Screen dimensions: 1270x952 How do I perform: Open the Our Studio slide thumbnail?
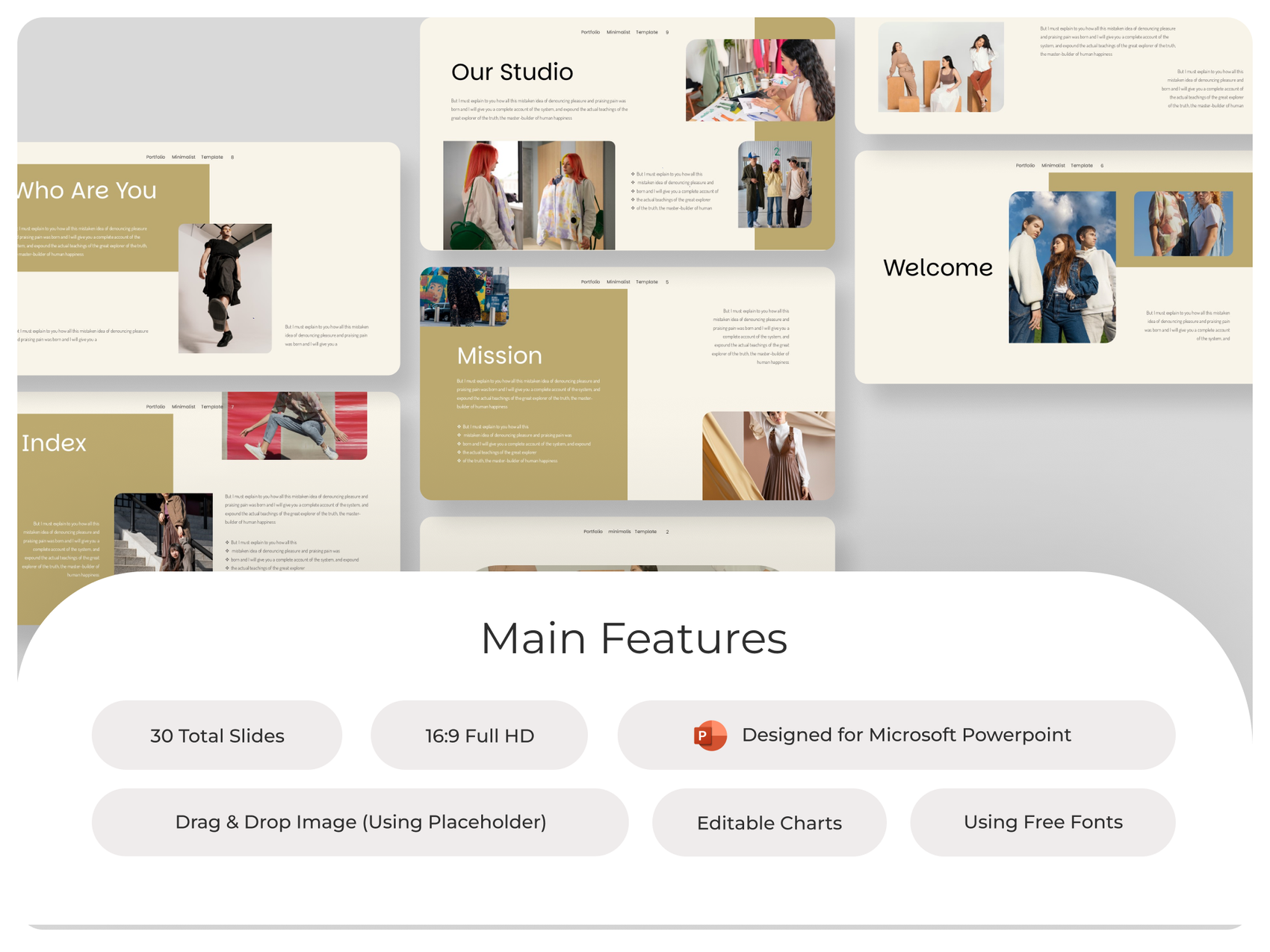pyautogui.click(x=628, y=134)
